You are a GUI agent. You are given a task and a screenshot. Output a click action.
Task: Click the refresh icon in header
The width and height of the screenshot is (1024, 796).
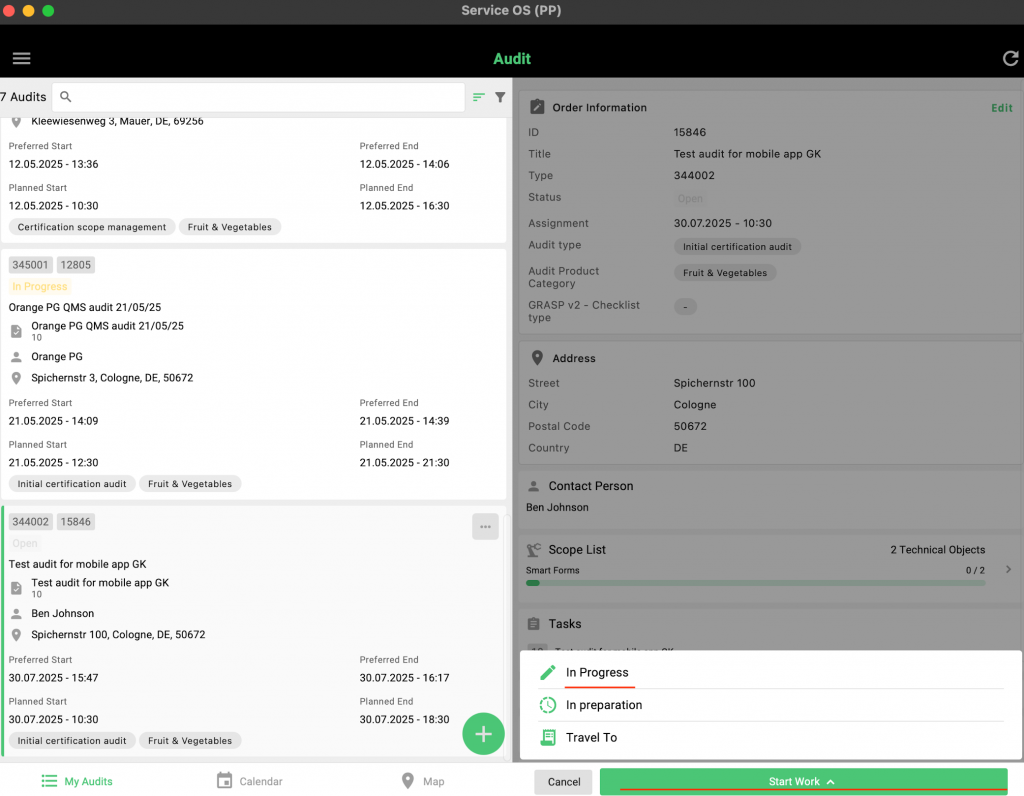click(x=1010, y=58)
